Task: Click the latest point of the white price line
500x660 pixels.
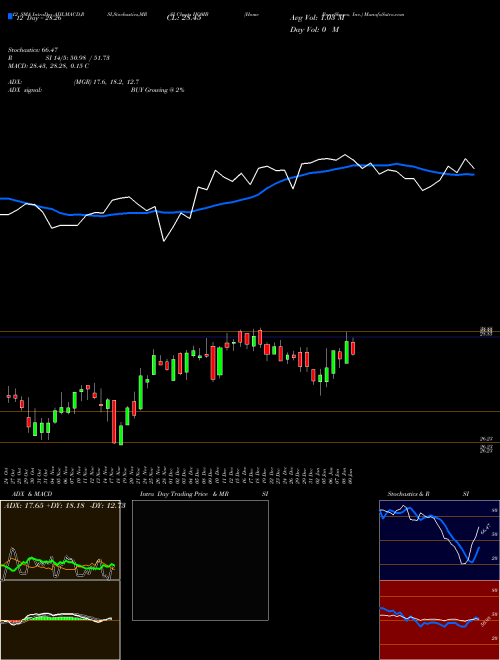Action: (x=474, y=168)
